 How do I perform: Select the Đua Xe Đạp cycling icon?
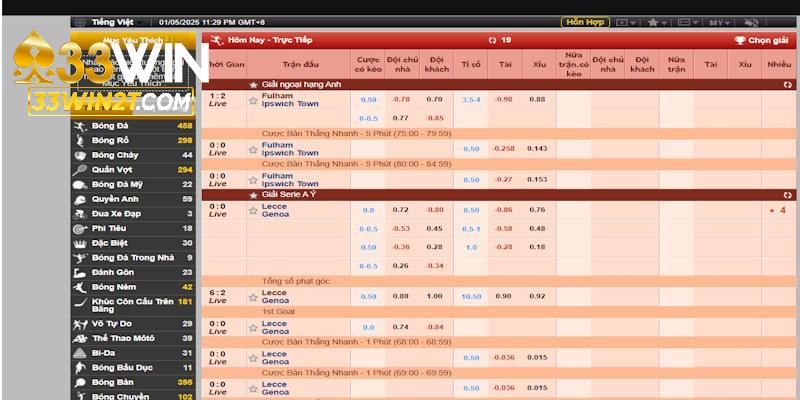80,214
